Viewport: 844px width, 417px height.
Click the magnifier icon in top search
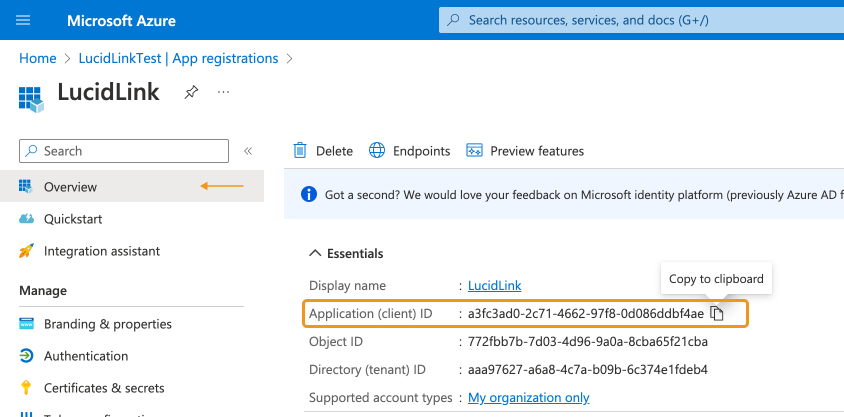[453, 20]
